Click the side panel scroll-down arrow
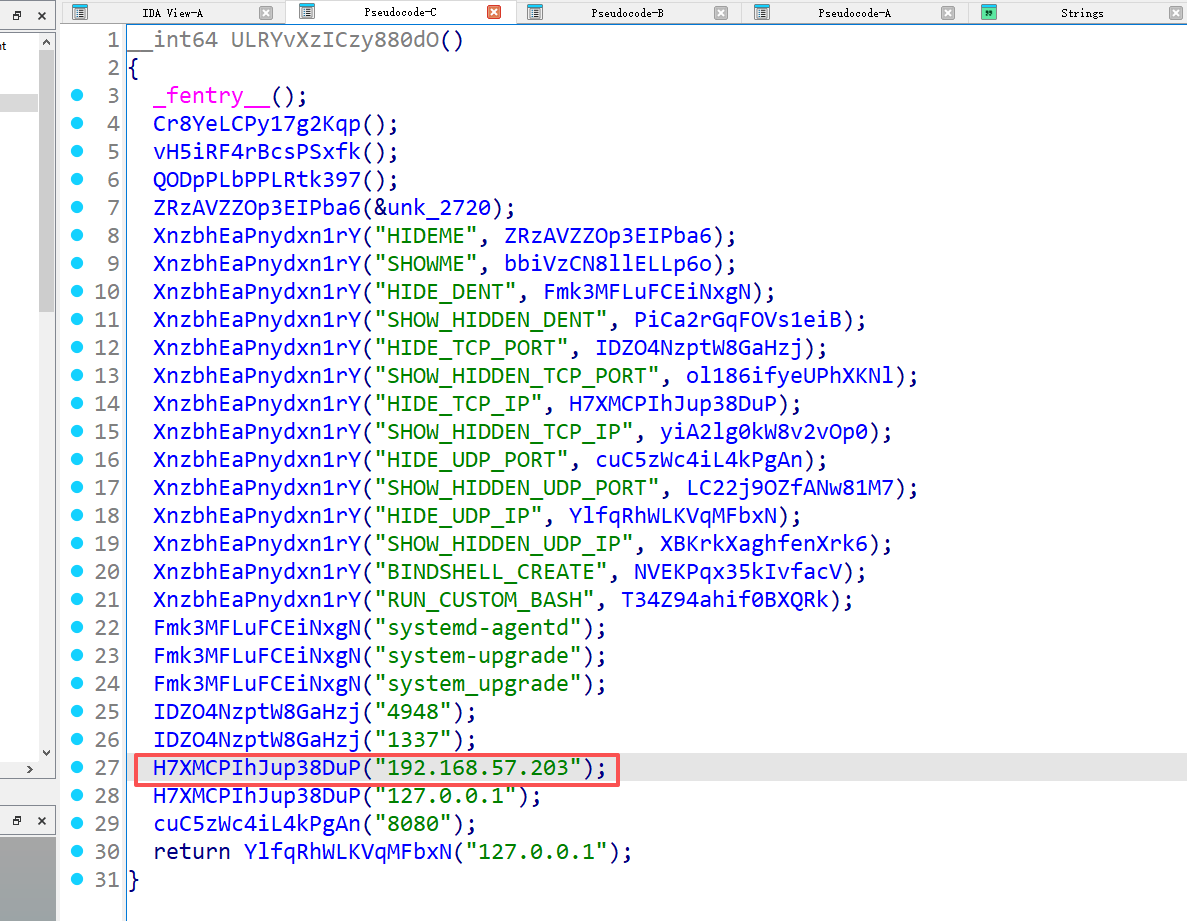Image resolution: width=1187 pixels, height=921 pixels. tap(46, 751)
